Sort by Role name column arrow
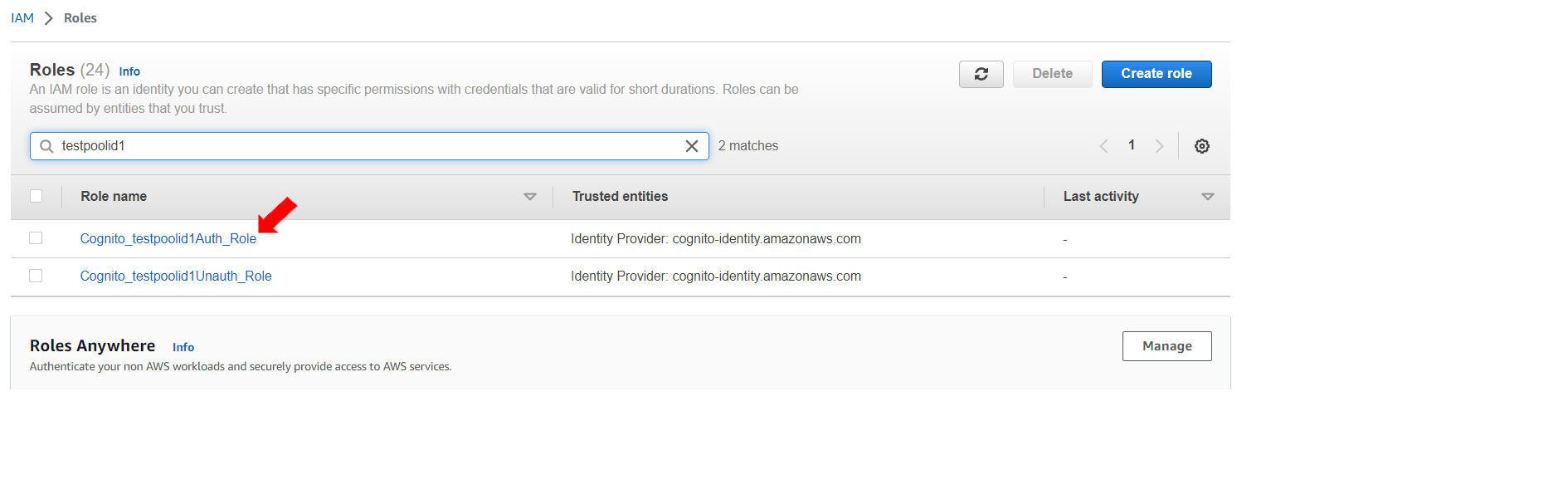 [x=529, y=197]
